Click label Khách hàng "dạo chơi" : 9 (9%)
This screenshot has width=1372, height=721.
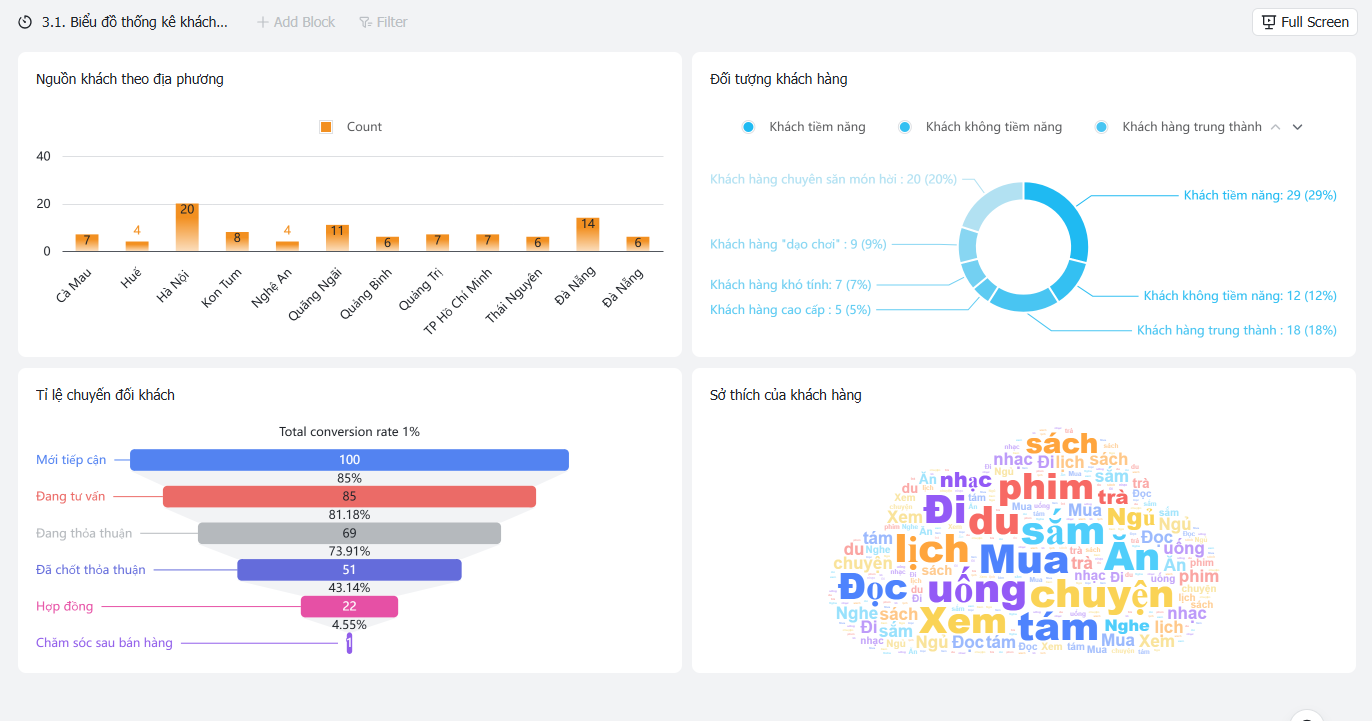tap(798, 244)
